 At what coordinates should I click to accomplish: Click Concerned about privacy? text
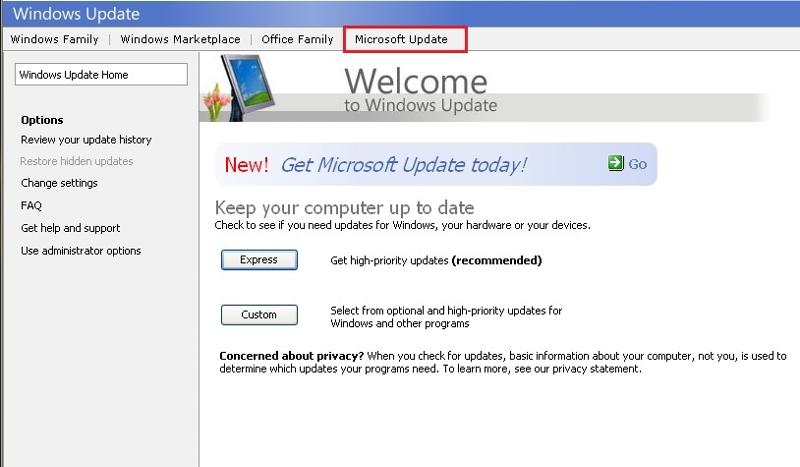(x=291, y=356)
